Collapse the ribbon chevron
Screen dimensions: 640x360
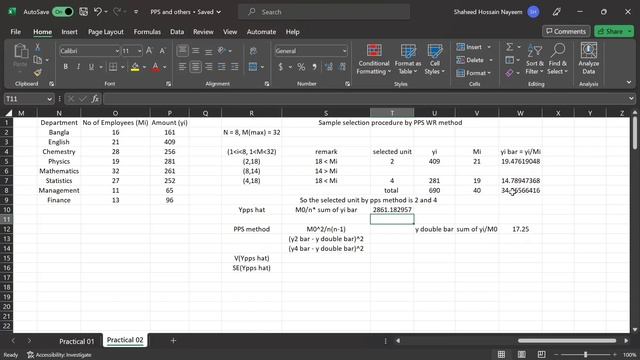click(629, 82)
